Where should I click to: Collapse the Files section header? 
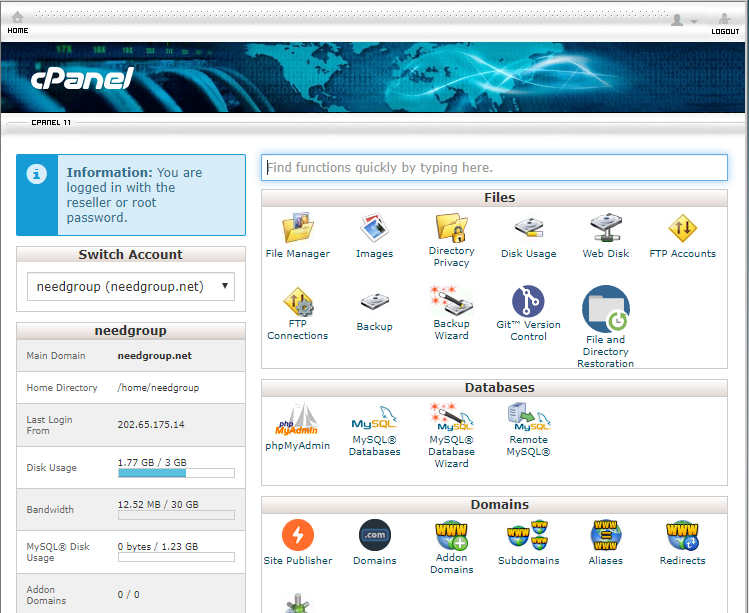[x=494, y=198]
